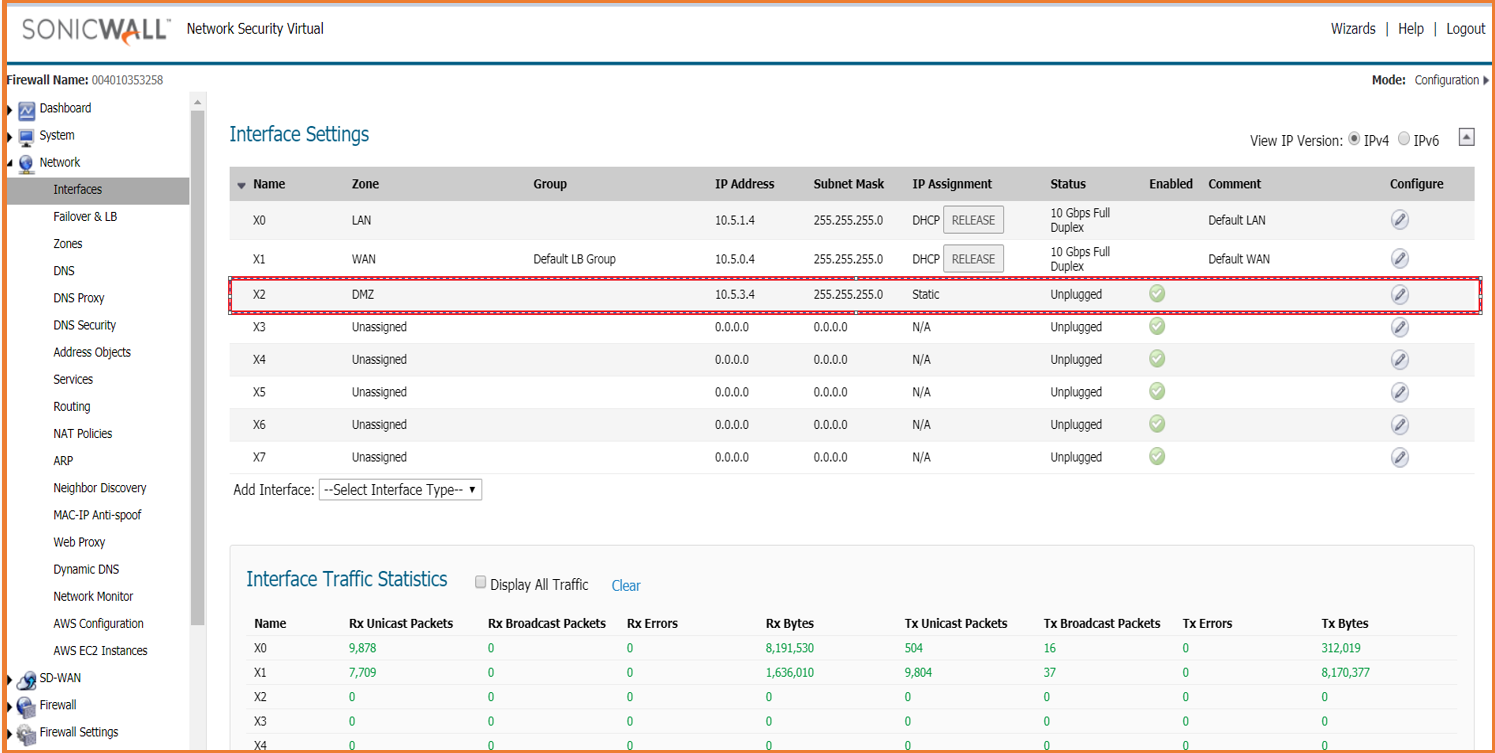
Task: Open the Wizards link
Action: pos(1353,29)
